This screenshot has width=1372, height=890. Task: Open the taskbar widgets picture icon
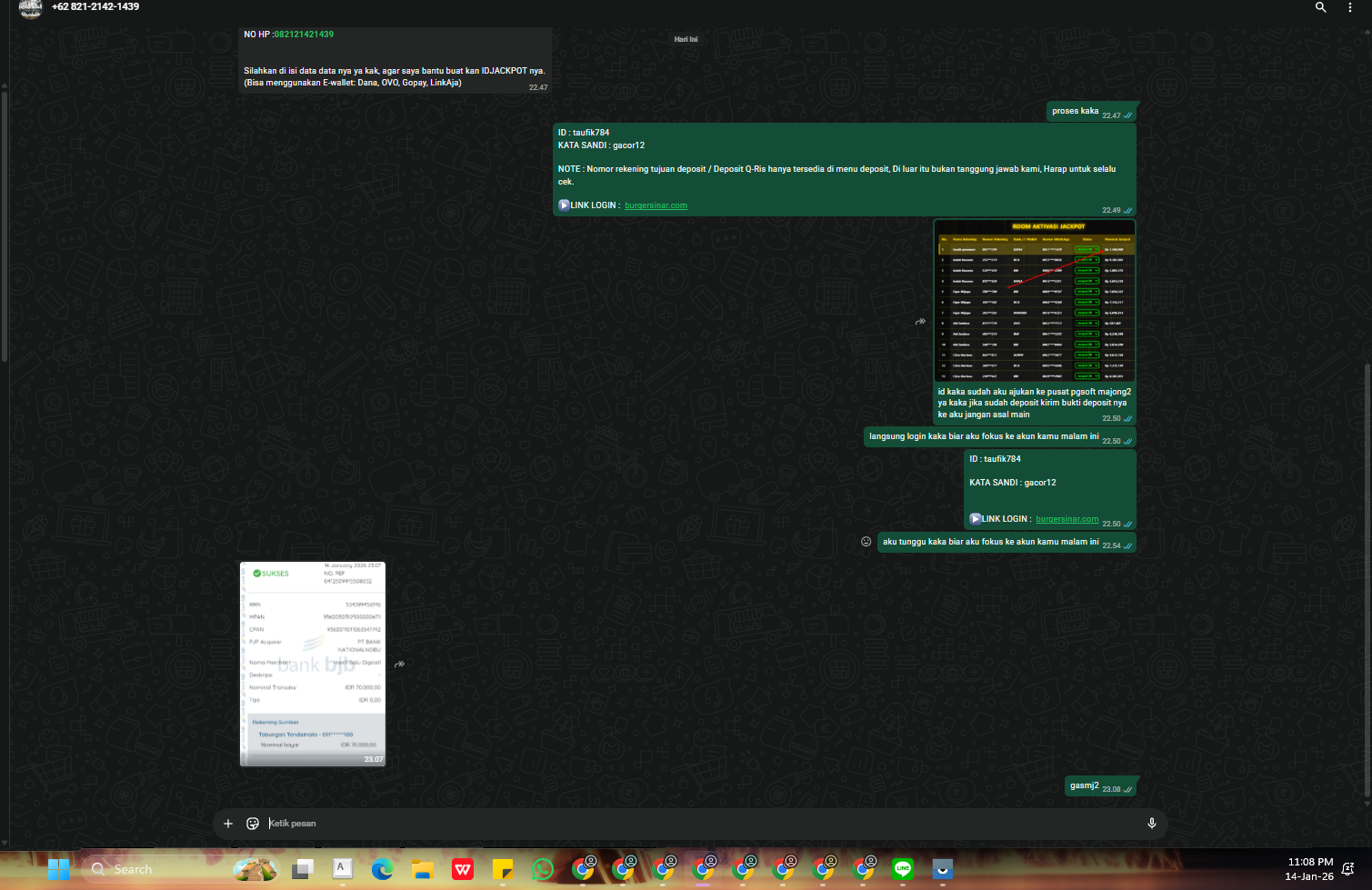coord(255,870)
